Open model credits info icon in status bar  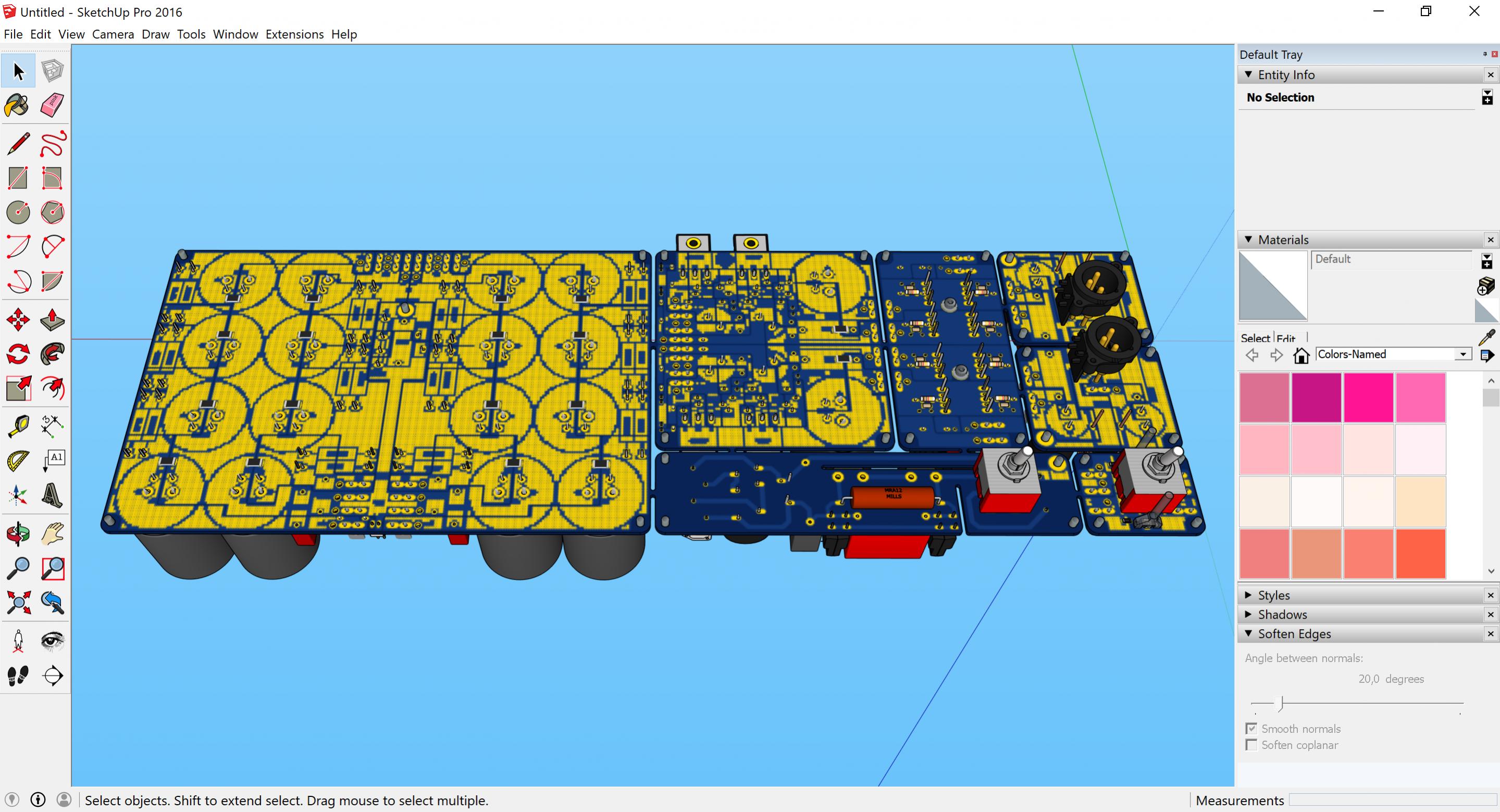(38, 800)
